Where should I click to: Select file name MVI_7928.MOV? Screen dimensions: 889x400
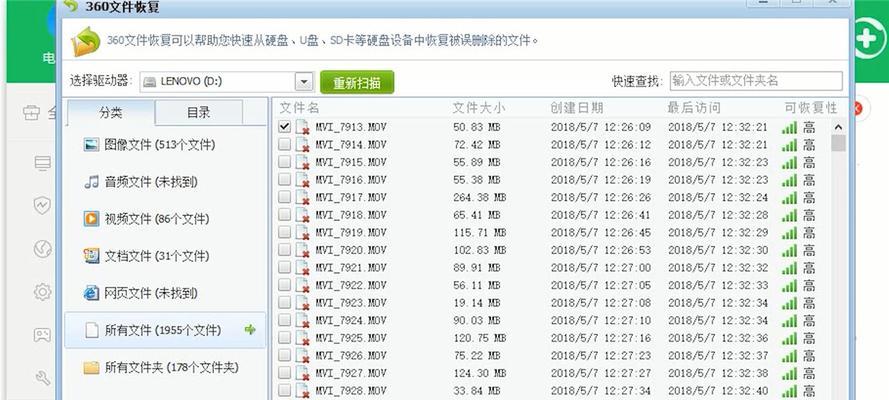click(x=351, y=391)
